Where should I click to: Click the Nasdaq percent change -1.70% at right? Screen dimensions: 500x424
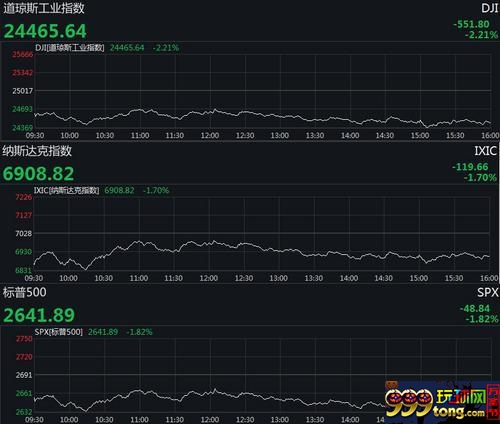(x=480, y=177)
